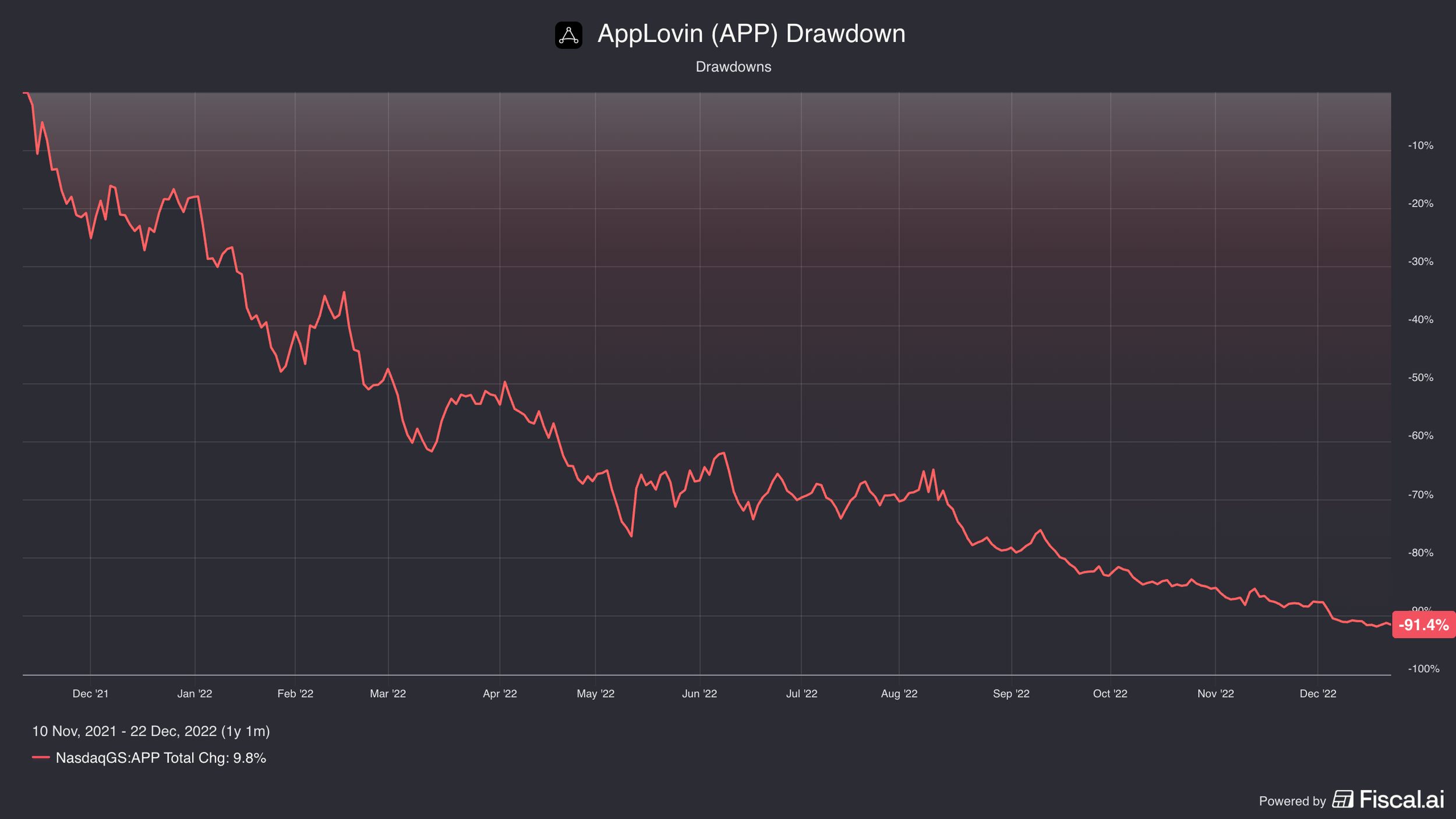Click the Jul '22 x-axis label
This screenshot has height=819, width=1456.
point(801,694)
